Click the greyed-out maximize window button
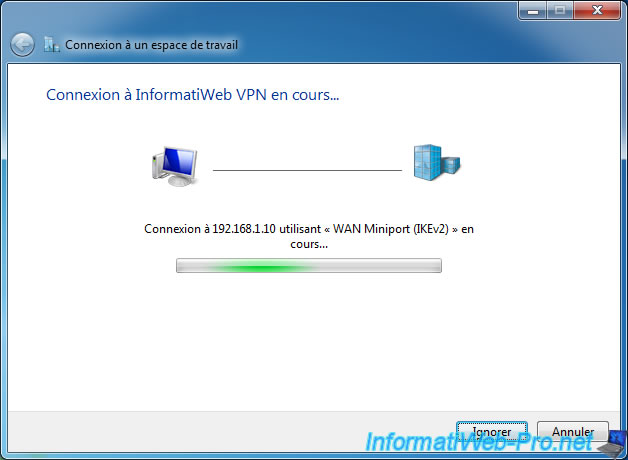The width and height of the screenshot is (628, 460). point(560,11)
